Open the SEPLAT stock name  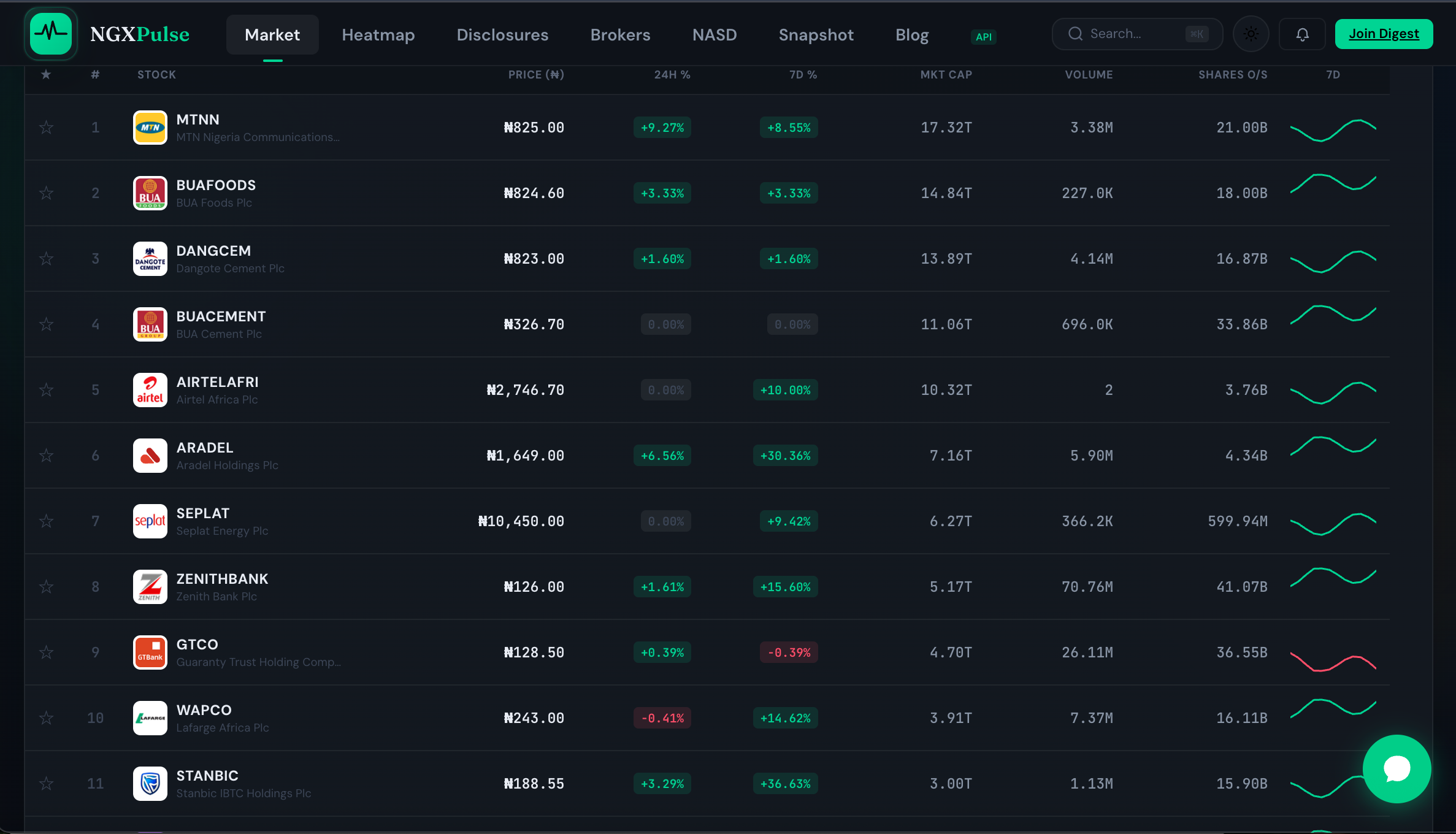coord(203,513)
